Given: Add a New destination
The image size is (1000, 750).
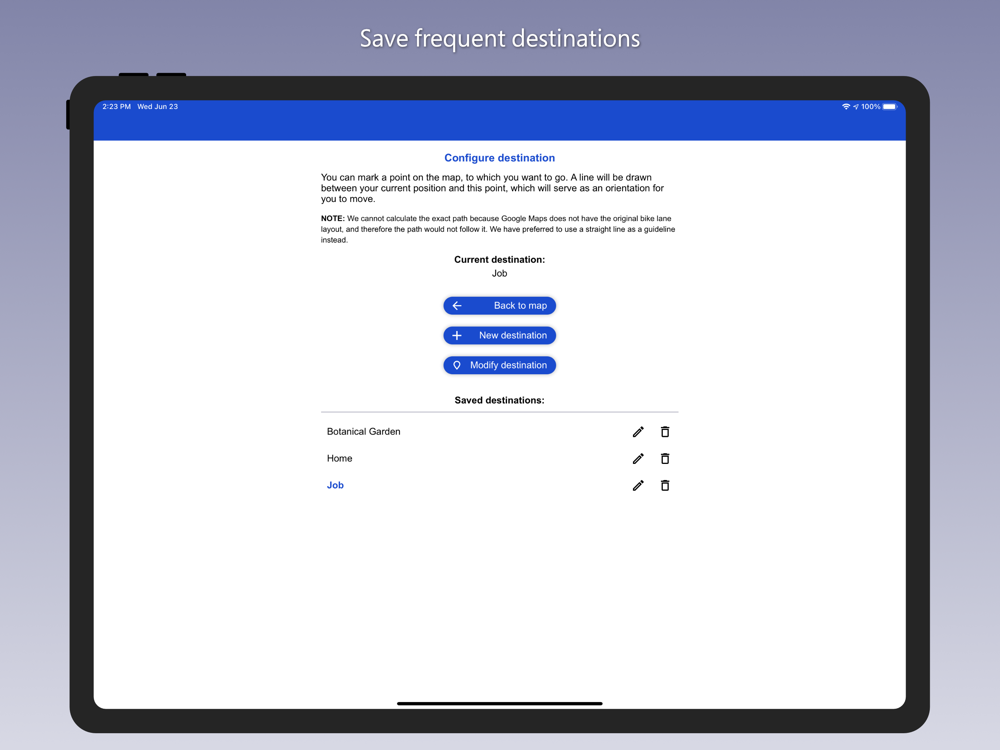Looking at the screenshot, I should [x=499, y=335].
